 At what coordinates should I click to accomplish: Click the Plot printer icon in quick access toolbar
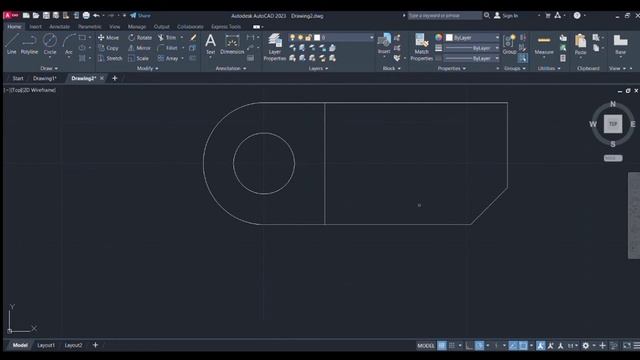pos(86,16)
